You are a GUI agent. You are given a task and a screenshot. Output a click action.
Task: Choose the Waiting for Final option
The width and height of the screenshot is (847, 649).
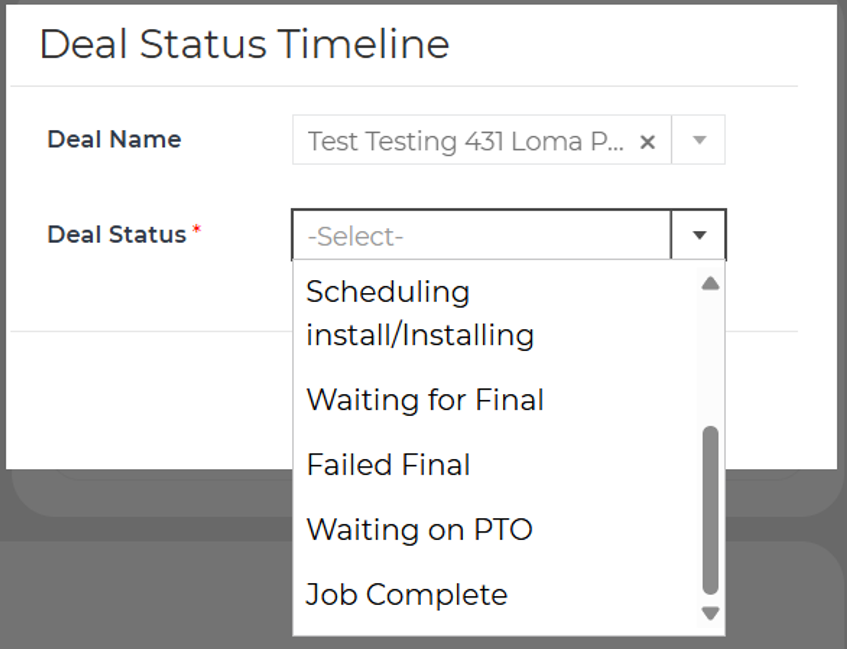[425, 400]
